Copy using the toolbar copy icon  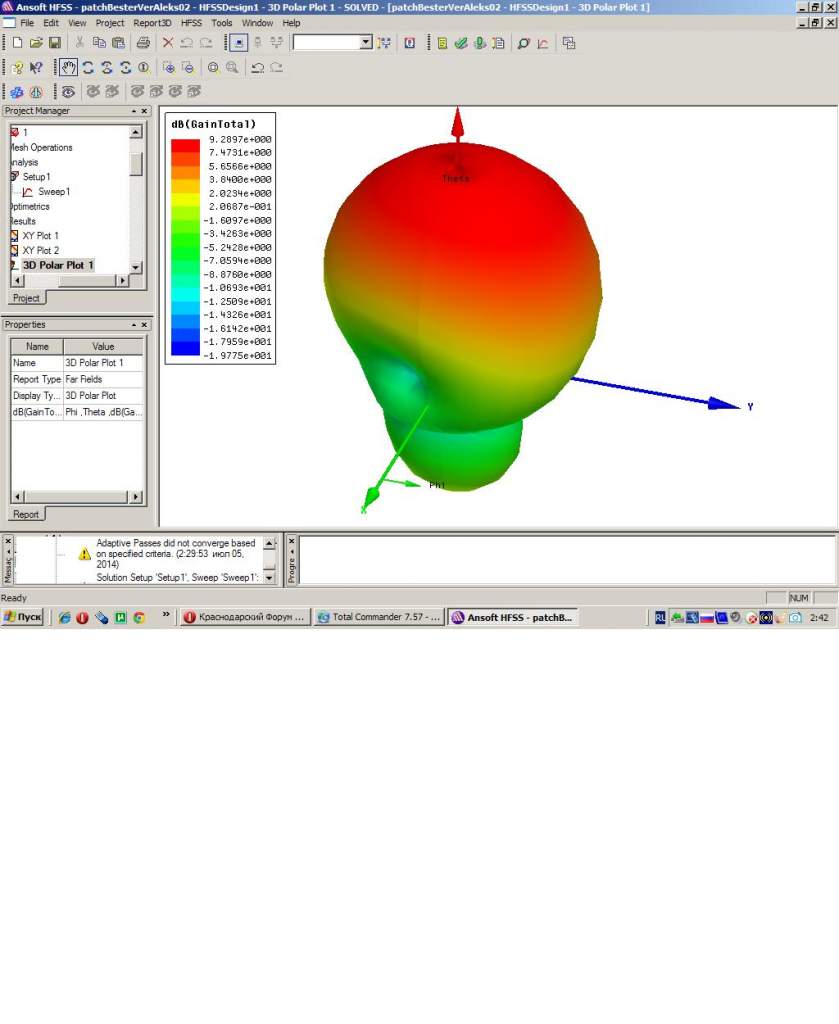point(99,43)
